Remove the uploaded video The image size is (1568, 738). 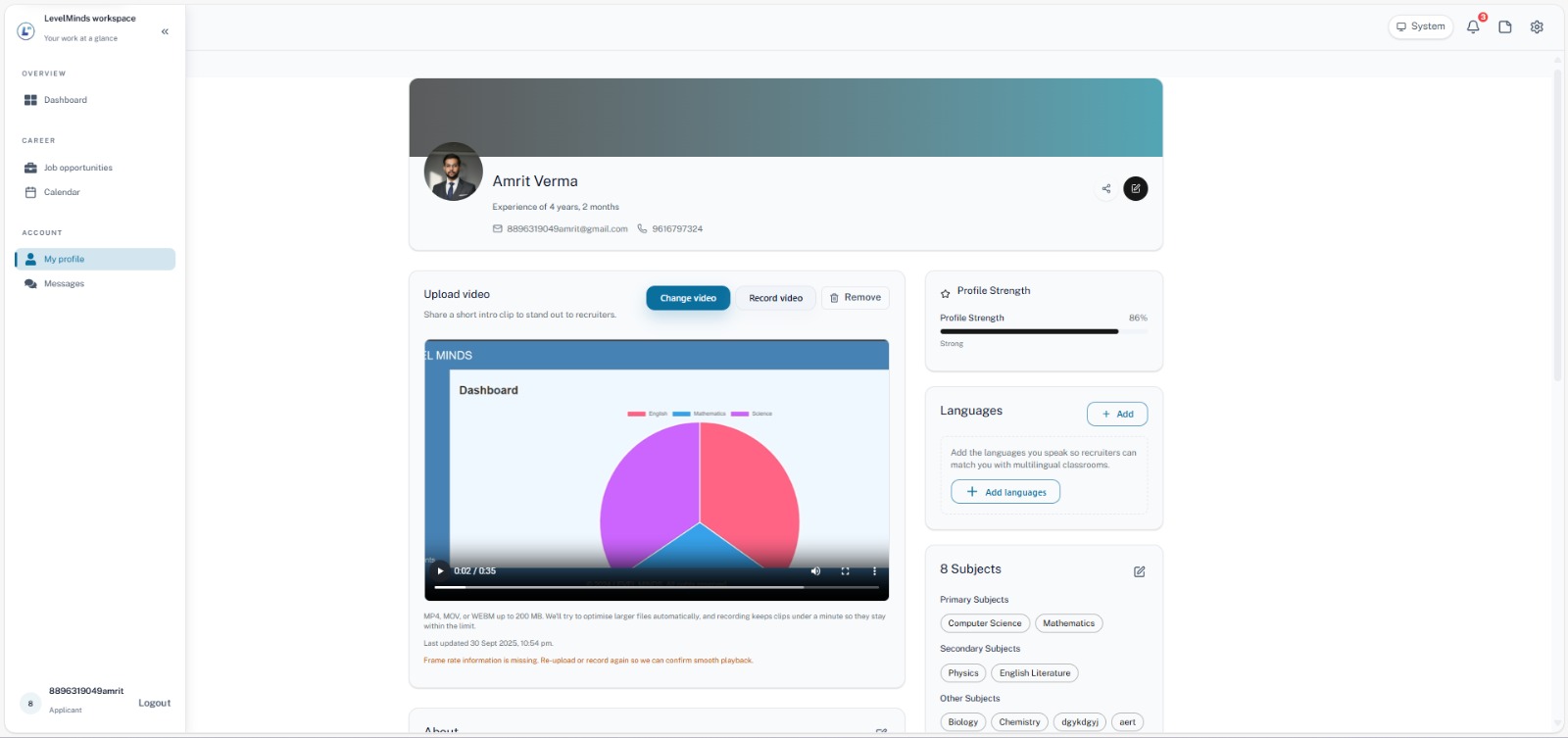[x=856, y=297]
